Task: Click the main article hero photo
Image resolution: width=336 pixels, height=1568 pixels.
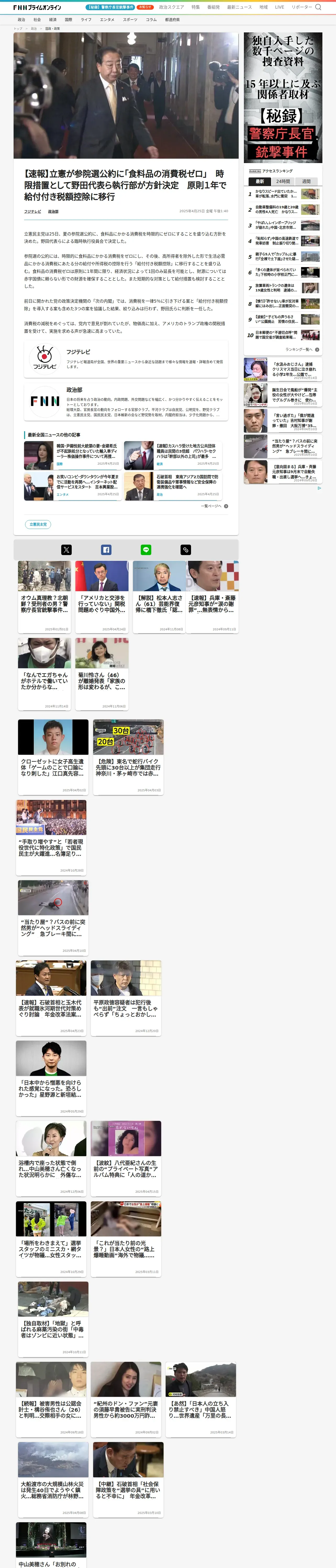Action: 126,96
